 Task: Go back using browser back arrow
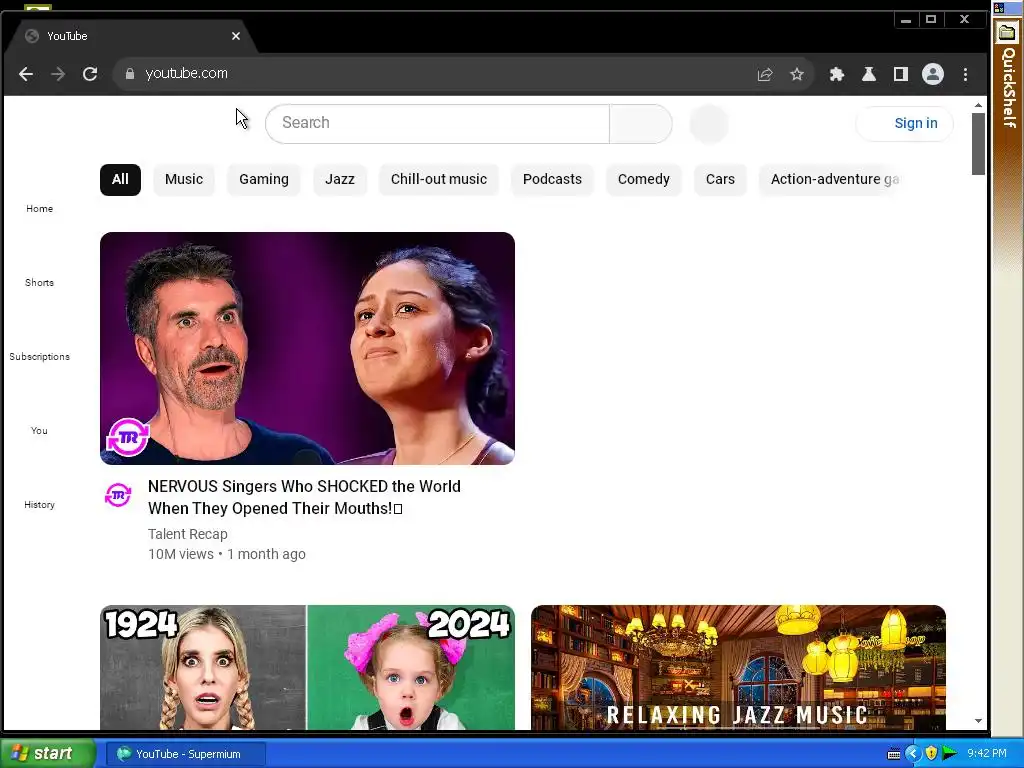coord(25,74)
